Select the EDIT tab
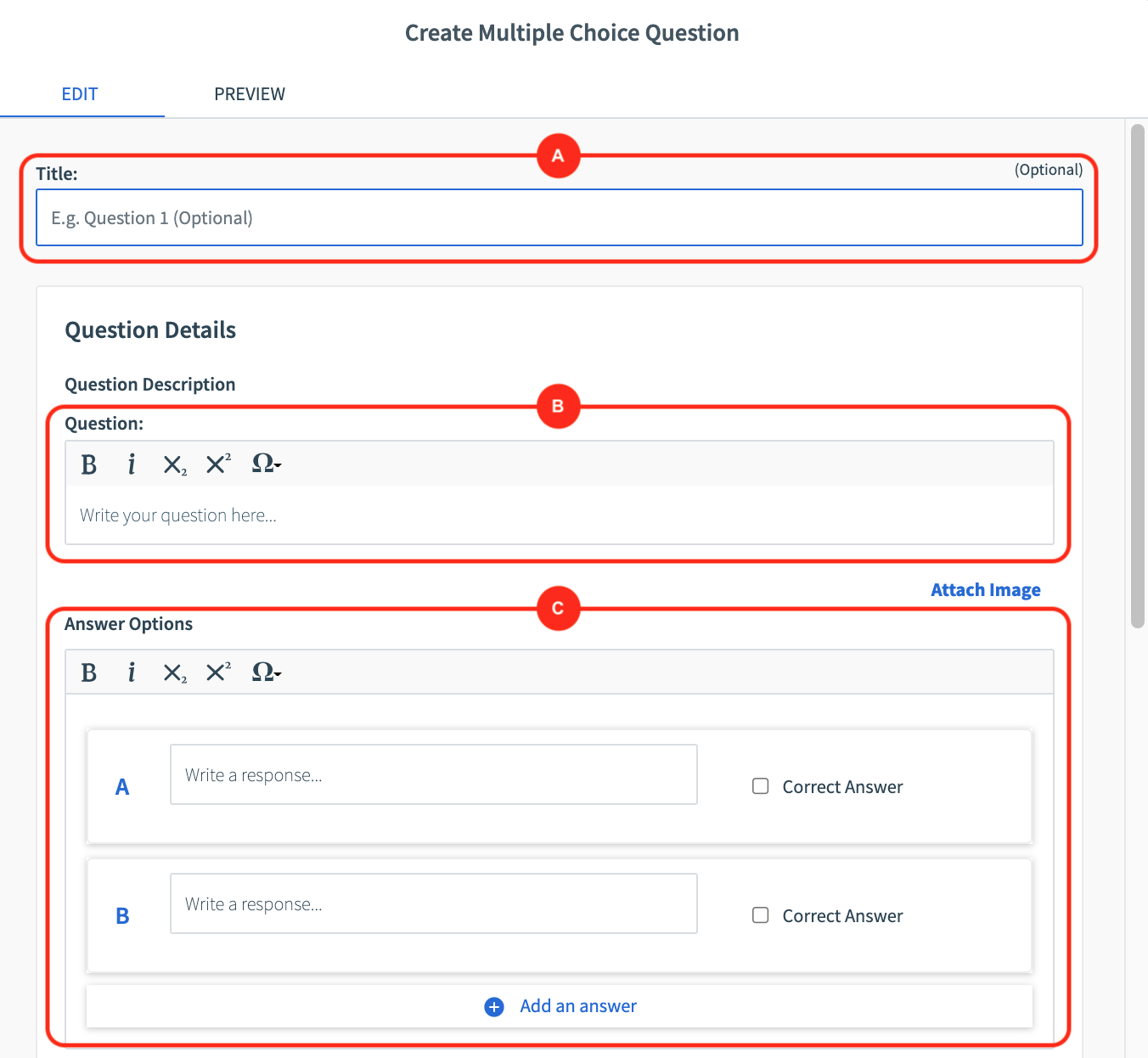Viewport: 1148px width, 1058px height. [x=80, y=93]
